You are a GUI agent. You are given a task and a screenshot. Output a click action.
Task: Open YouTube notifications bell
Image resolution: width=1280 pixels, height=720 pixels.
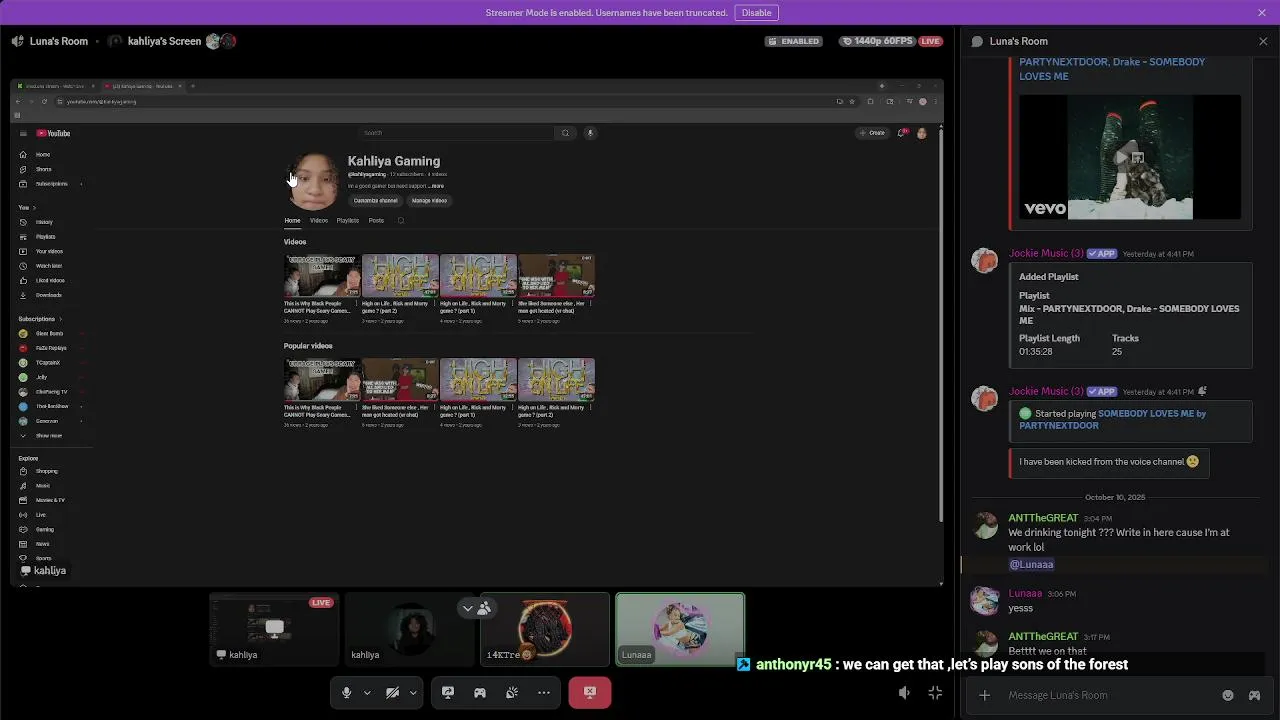click(x=902, y=133)
